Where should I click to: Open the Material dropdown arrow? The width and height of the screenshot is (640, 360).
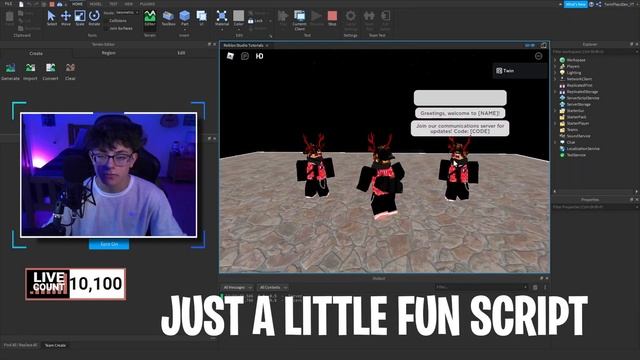tap(222, 29)
